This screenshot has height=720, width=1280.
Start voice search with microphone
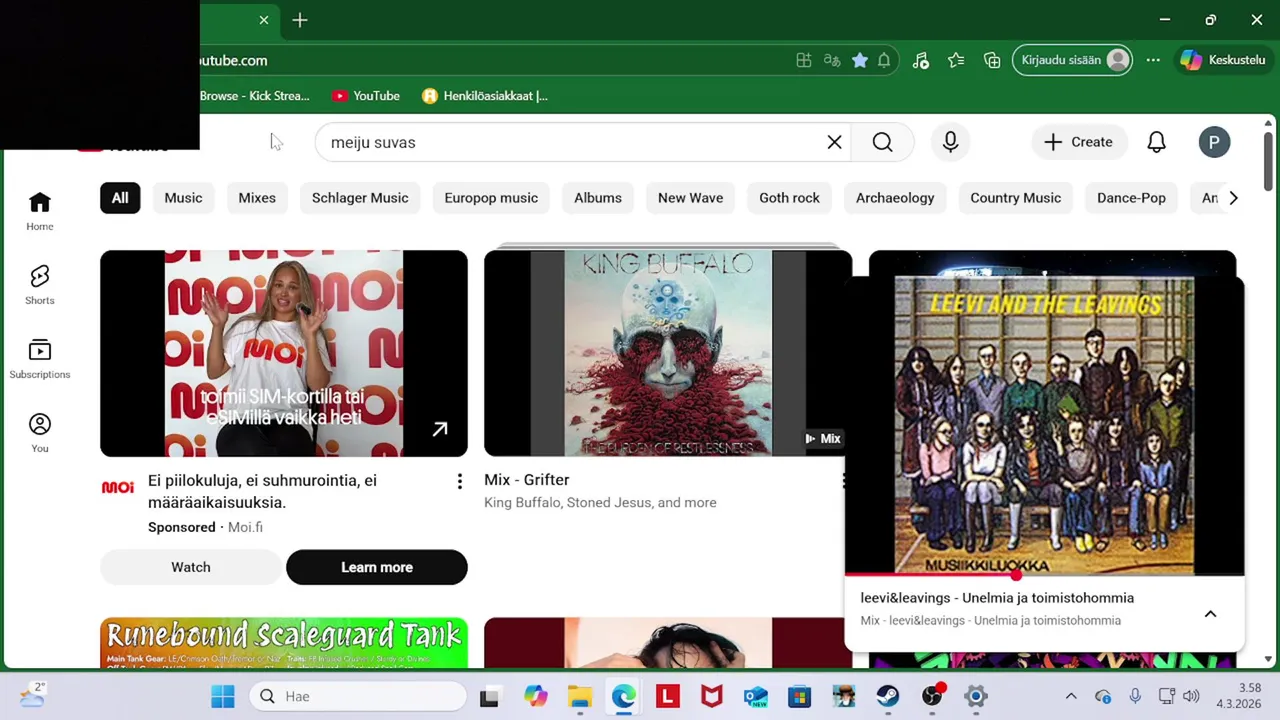[x=950, y=142]
